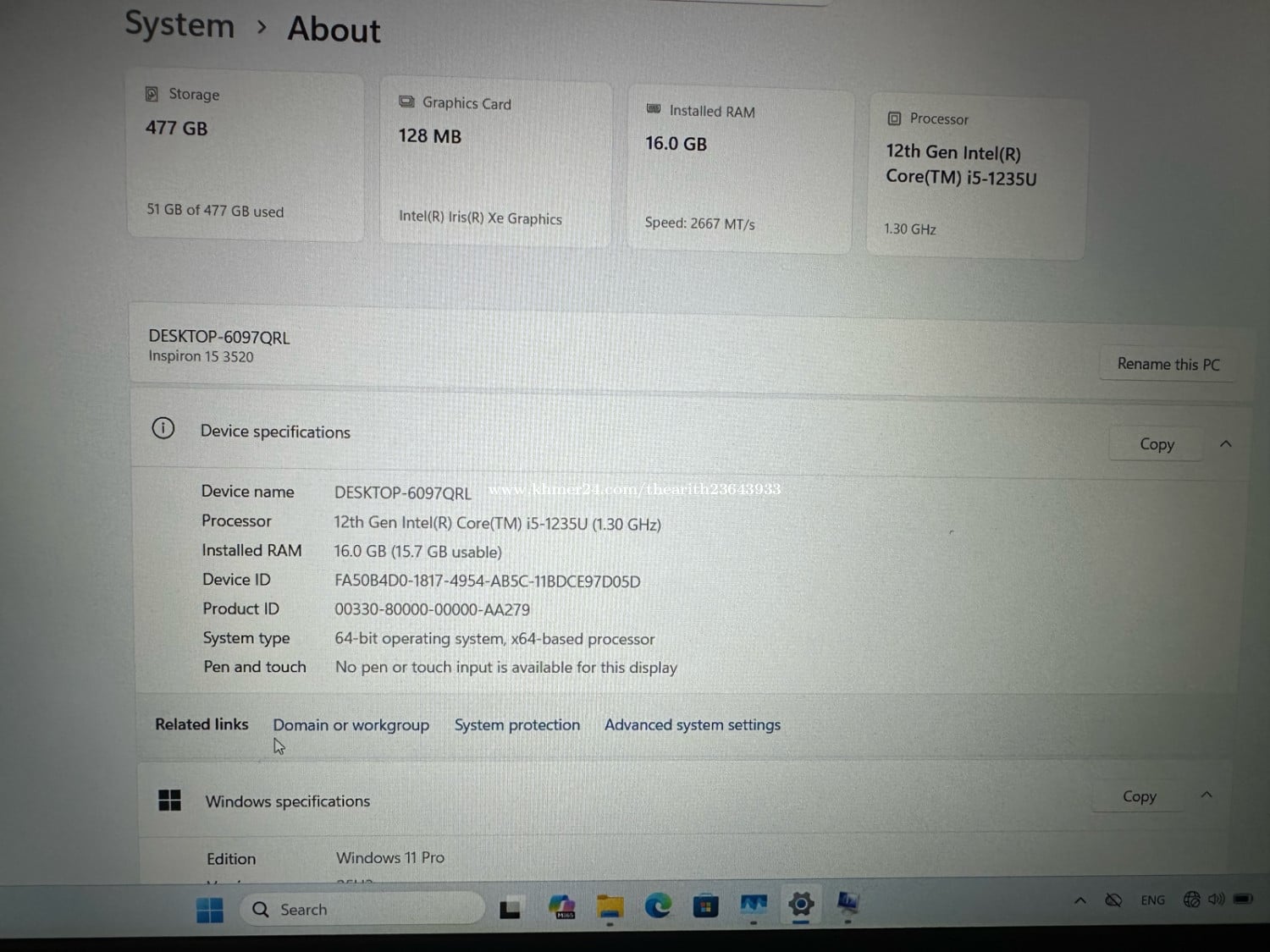The height and width of the screenshot is (952, 1270).
Task: Click the cloud sync-off tray icon
Action: pyautogui.click(x=1113, y=900)
